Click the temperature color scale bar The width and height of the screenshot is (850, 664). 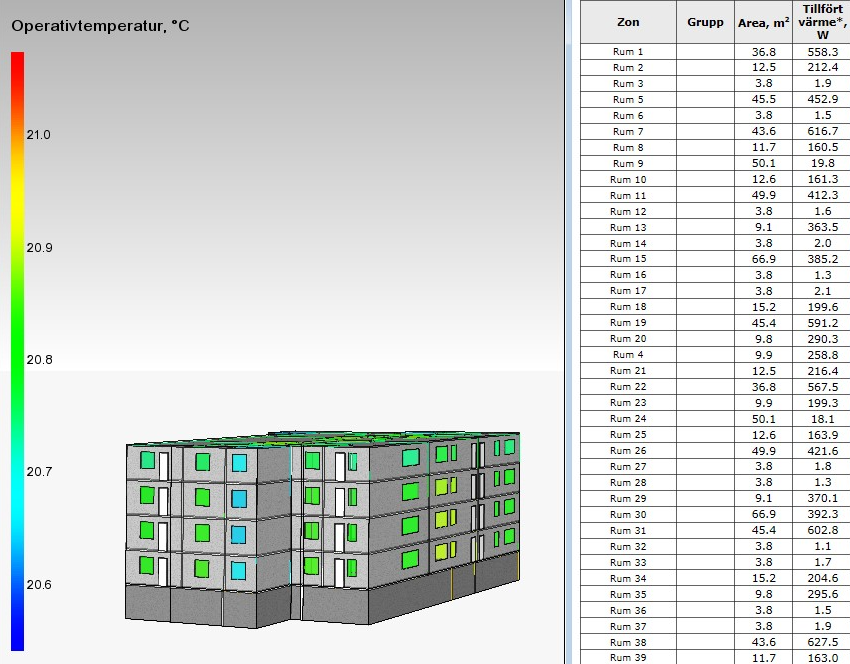(x=17, y=351)
